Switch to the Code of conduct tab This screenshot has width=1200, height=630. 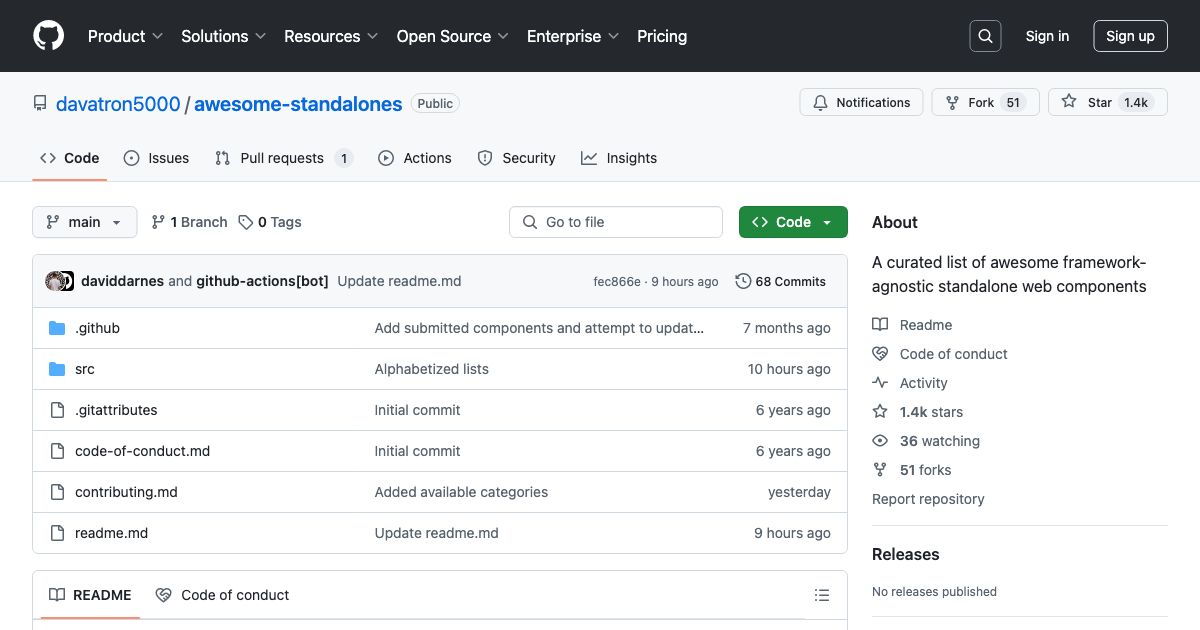pyautogui.click(x=222, y=595)
